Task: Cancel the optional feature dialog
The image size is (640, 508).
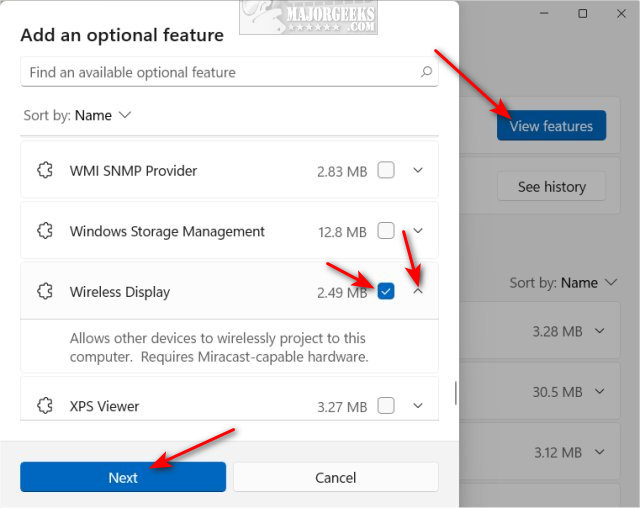Action: coord(336,477)
